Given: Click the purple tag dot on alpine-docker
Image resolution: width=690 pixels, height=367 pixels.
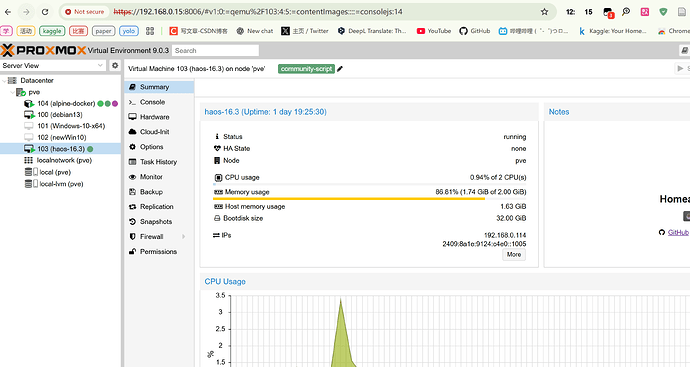Looking at the screenshot, I should point(115,104).
